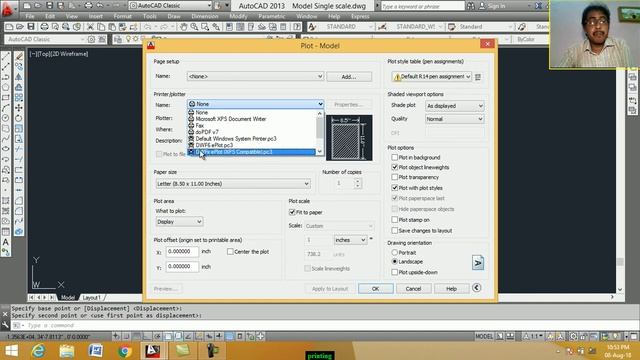Select the Ellipse tool in the Draw toolbar
Image resolution: width=640 pixels, height=360 pixels.
pos(6,149)
